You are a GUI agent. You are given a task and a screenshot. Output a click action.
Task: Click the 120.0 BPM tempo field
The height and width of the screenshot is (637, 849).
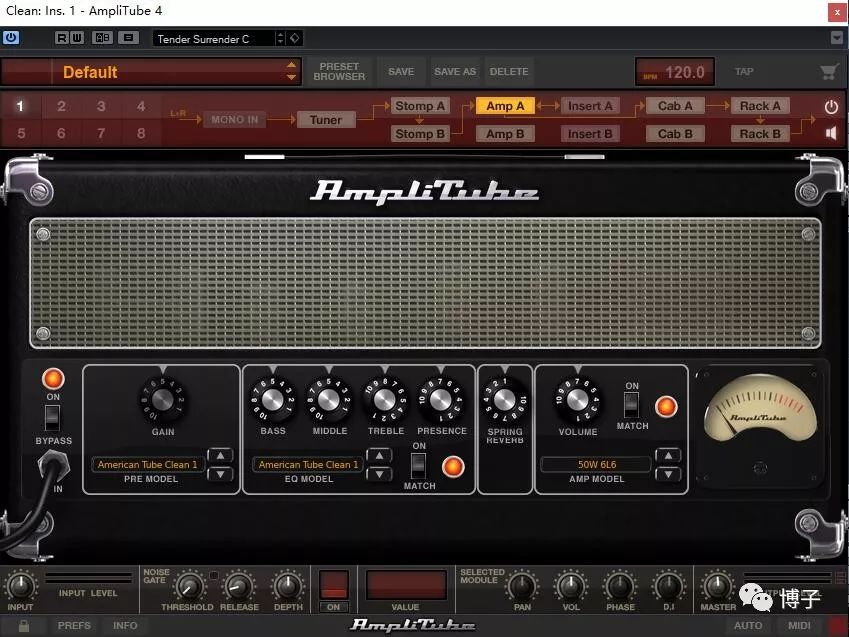(x=675, y=72)
